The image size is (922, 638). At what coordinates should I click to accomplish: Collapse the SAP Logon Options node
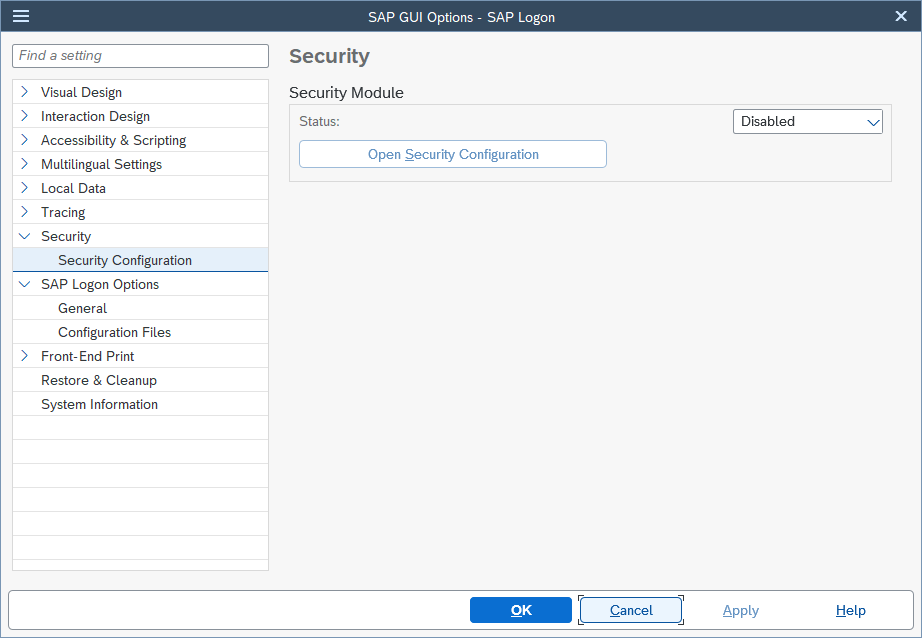pyautogui.click(x=25, y=284)
